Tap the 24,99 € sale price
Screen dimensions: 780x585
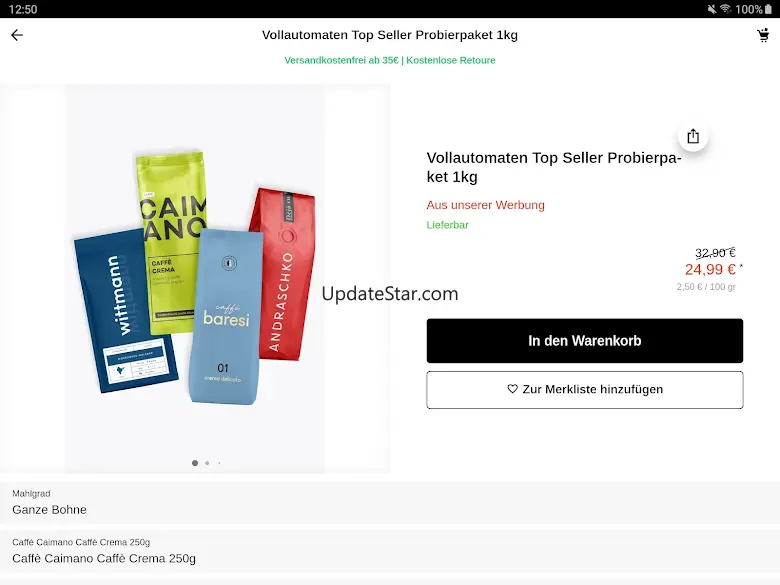[710, 270]
